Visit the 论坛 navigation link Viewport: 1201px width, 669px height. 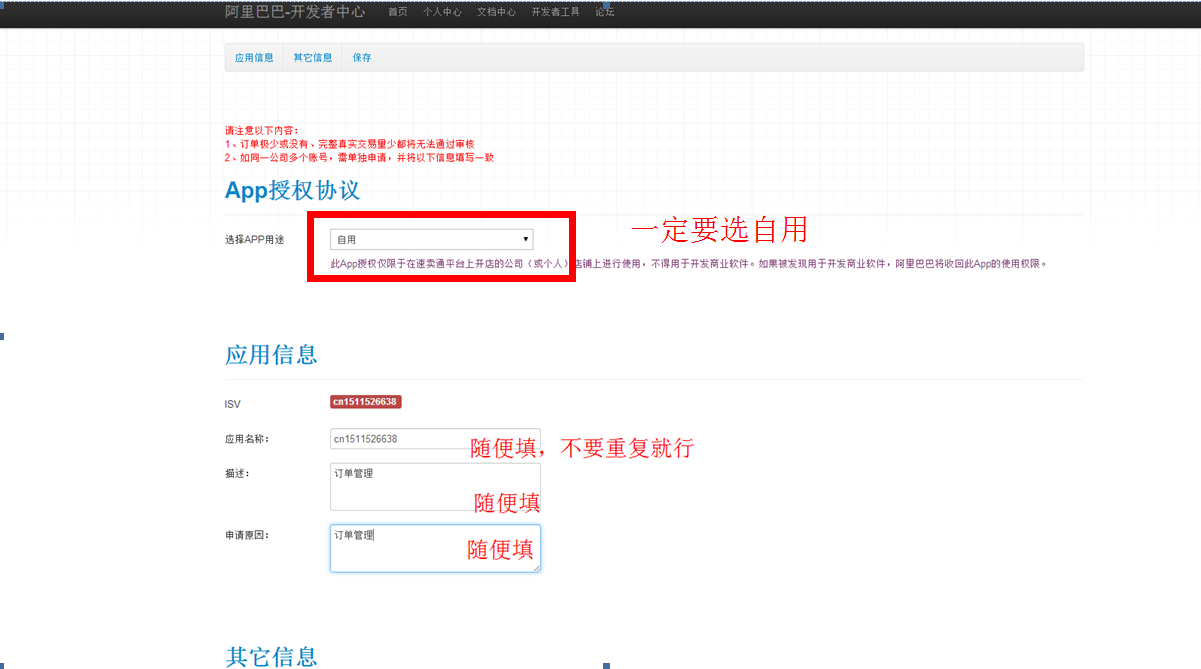[x=605, y=12]
